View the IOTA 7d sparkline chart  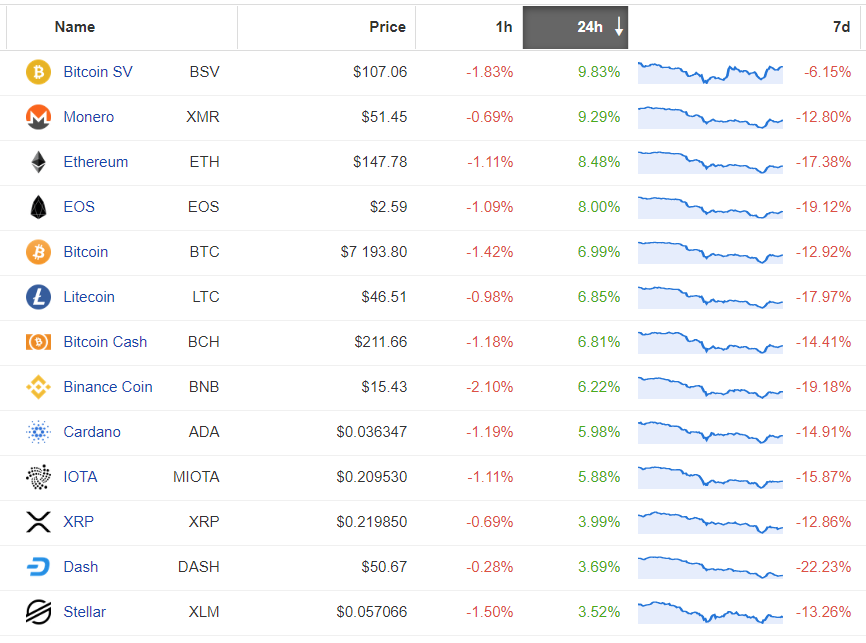coord(710,478)
